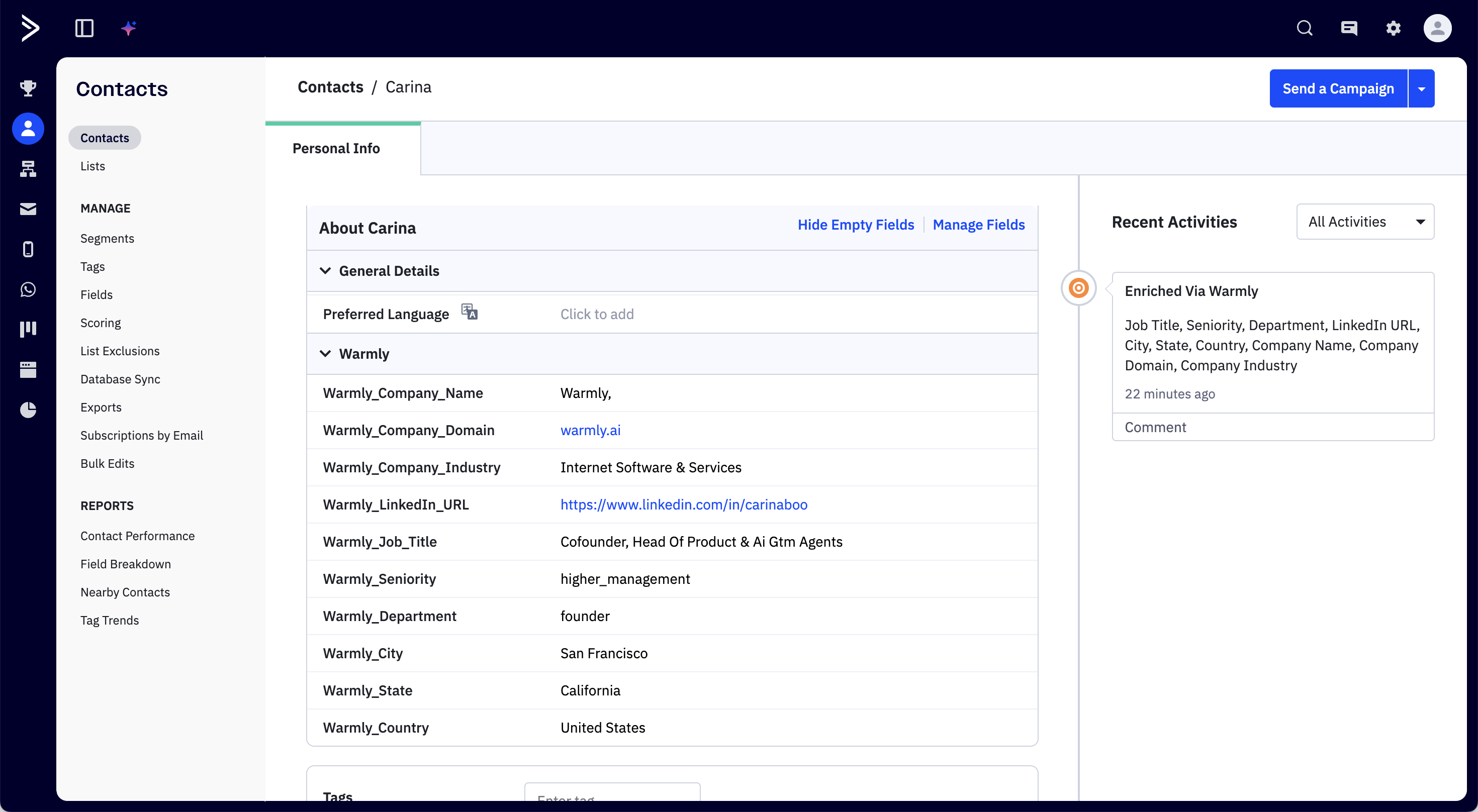Collapse the Warmly fields section
This screenshot has width=1478, height=812.
coord(325,354)
